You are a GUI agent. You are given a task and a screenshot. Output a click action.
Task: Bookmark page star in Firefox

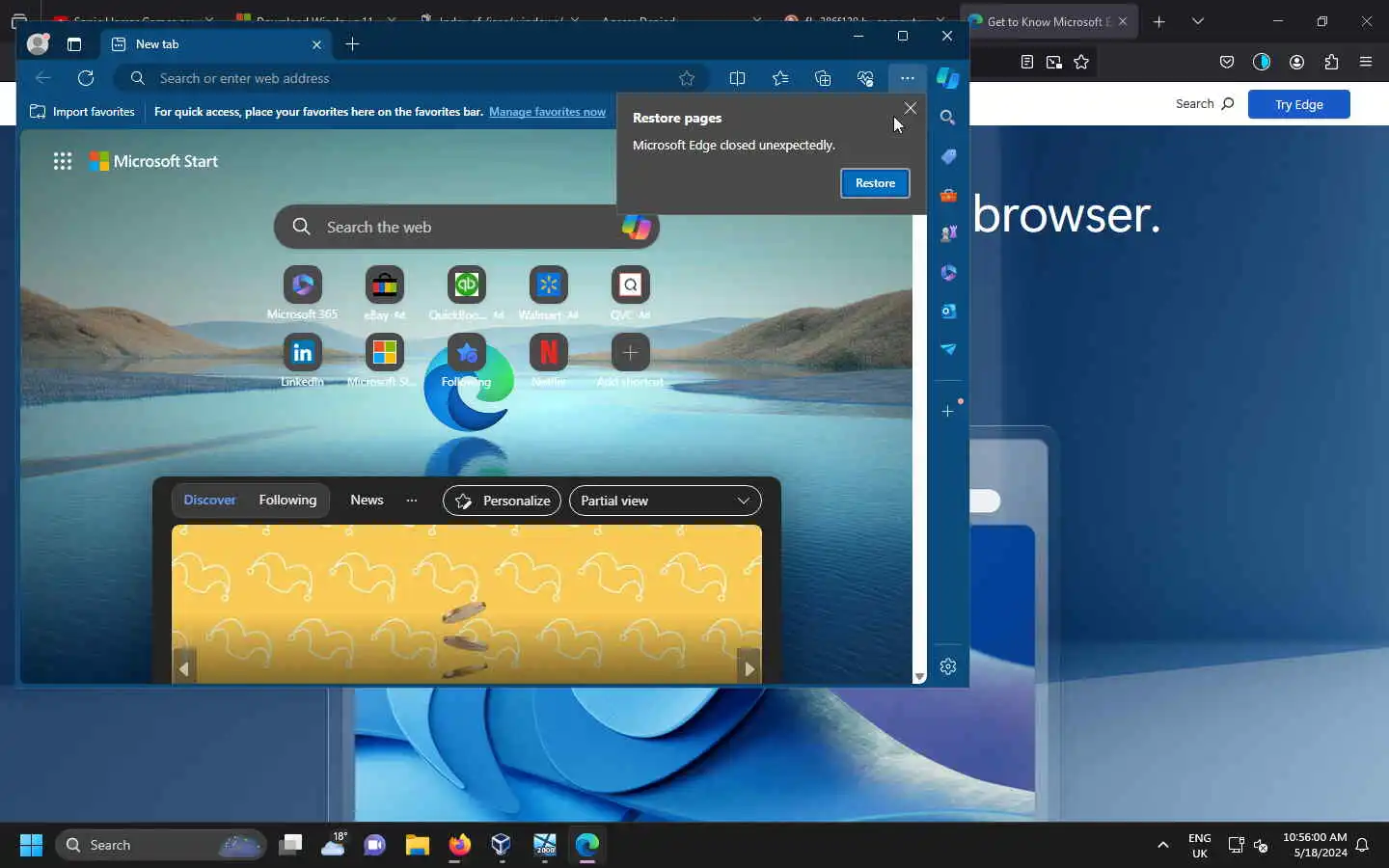pyautogui.click(x=1081, y=62)
